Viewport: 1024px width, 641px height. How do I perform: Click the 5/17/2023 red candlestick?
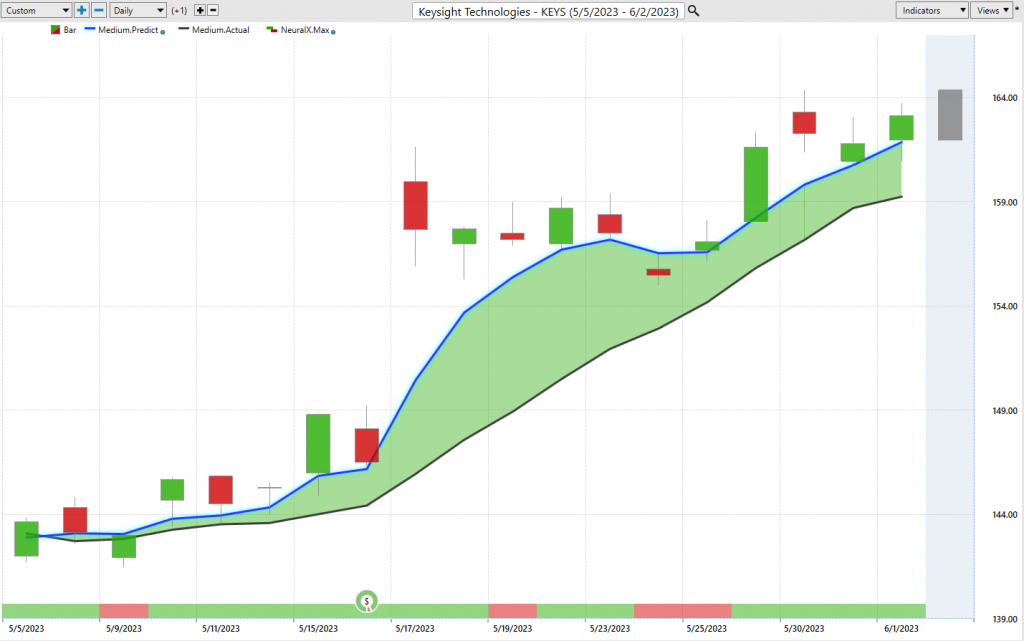[x=415, y=206]
